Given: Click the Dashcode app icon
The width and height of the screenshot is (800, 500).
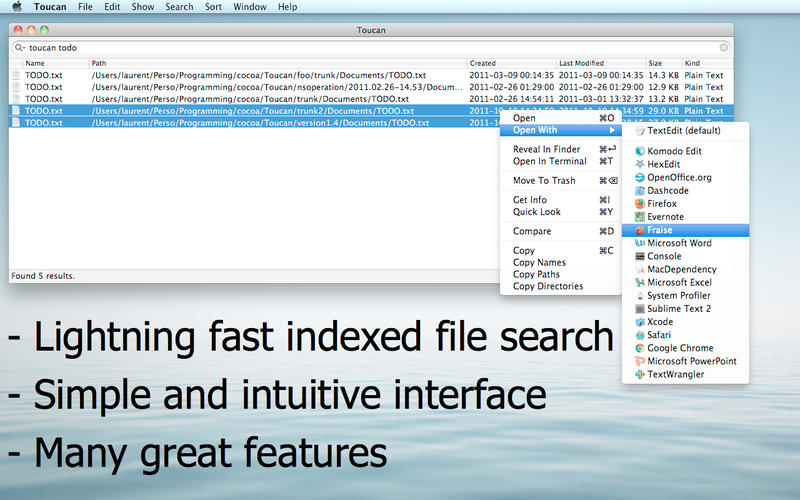Looking at the screenshot, I should pos(640,191).
